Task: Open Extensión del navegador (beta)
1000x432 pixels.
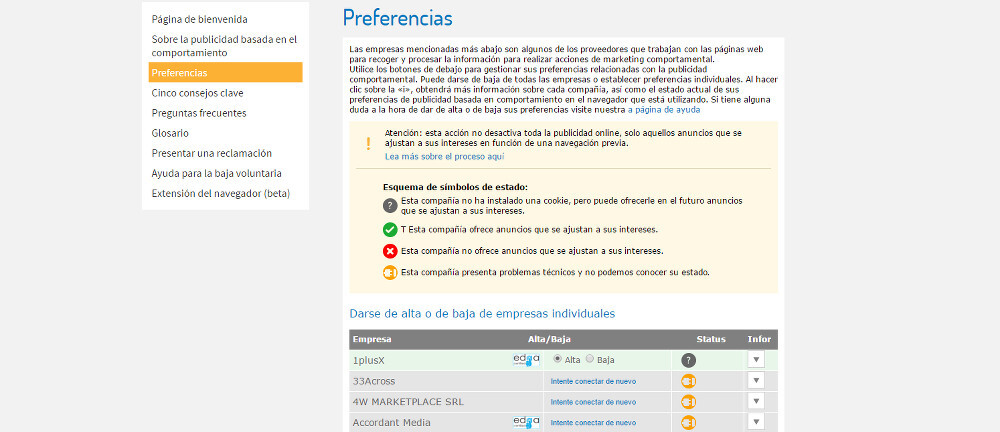Action: [221, 194]
